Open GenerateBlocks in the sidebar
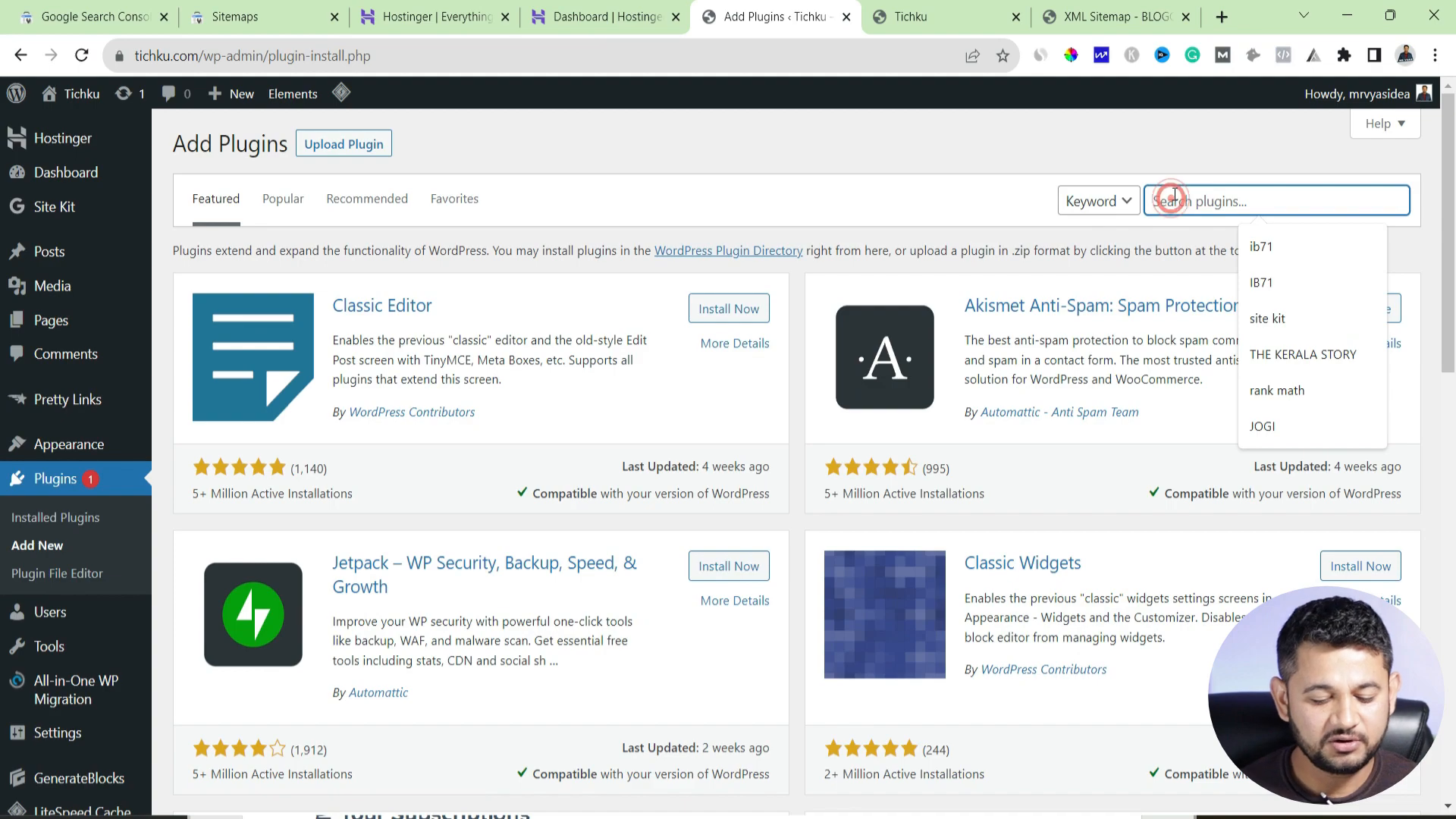1456x819 pixels. [76, 778]
